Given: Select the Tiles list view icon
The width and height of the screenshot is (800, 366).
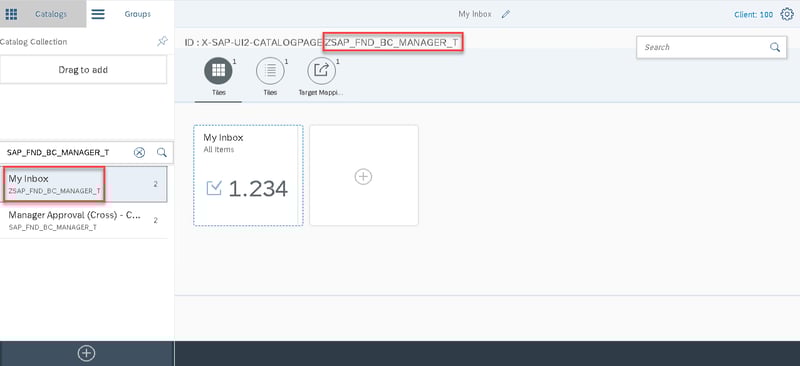Looking at the screenshot, I should click(270, 70).
